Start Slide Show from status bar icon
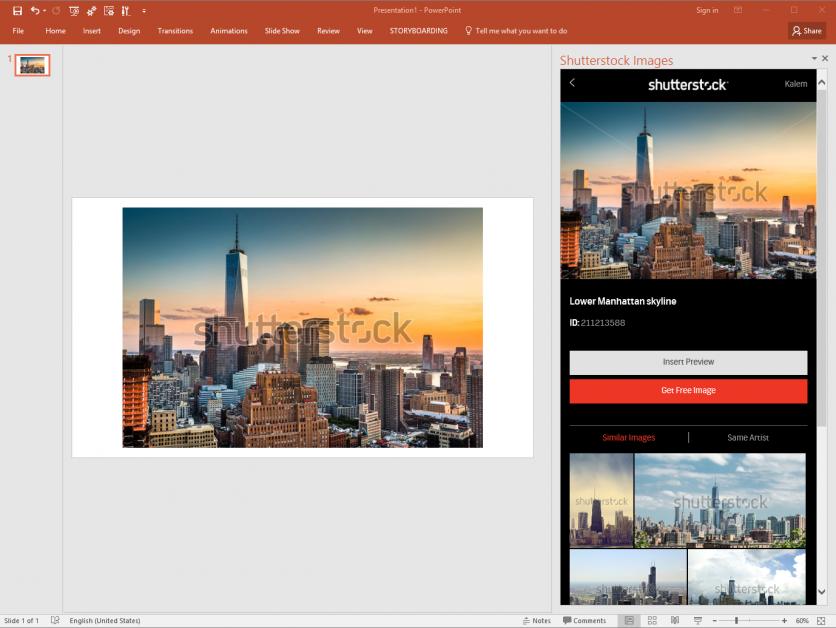Viewport: 836px width, 628px height. tap(698, 621)
